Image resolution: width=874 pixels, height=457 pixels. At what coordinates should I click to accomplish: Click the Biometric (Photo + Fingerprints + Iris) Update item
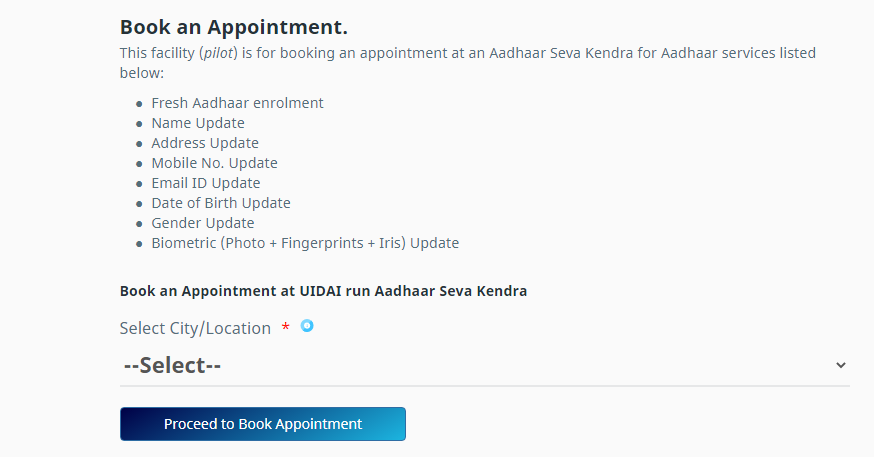tap(305, 243)
